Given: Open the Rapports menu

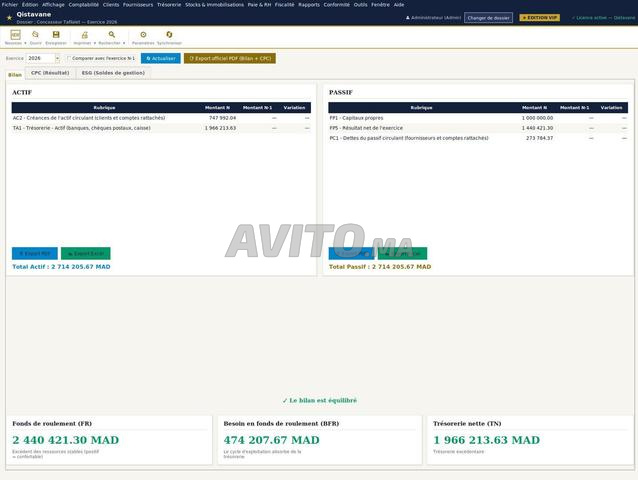Looking at the screenshot, I should (309, 4).
